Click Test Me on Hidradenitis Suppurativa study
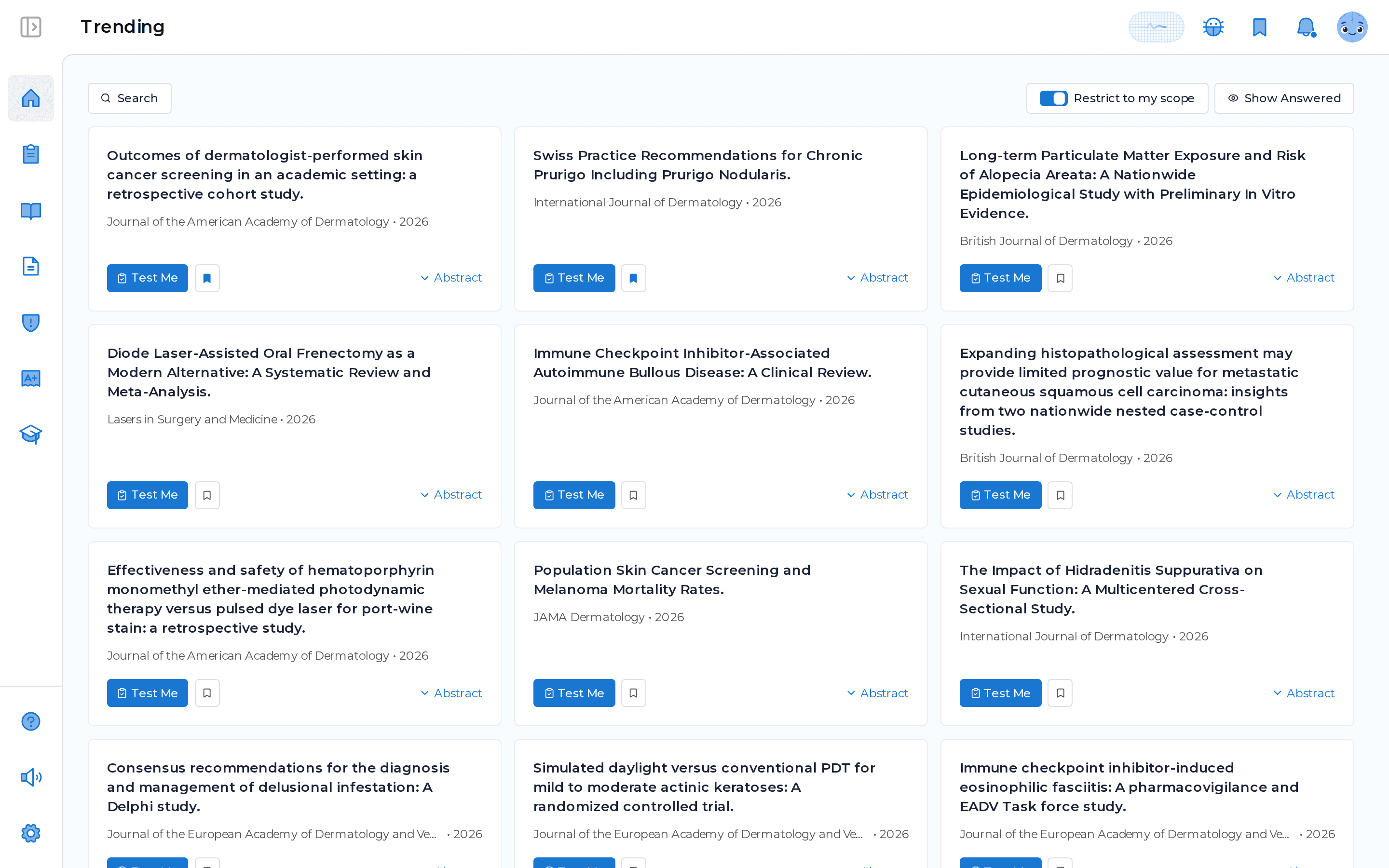 pos(1000,693)
